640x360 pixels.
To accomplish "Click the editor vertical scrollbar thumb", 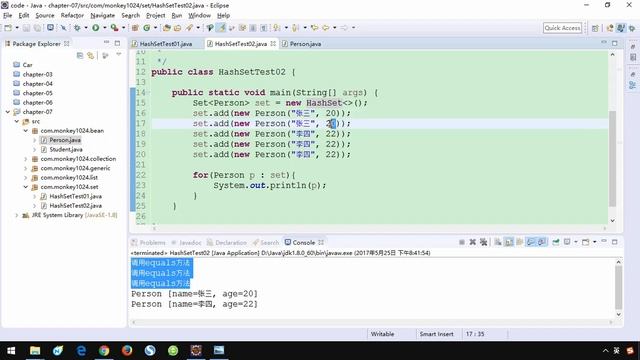I will tap(612, 158).
